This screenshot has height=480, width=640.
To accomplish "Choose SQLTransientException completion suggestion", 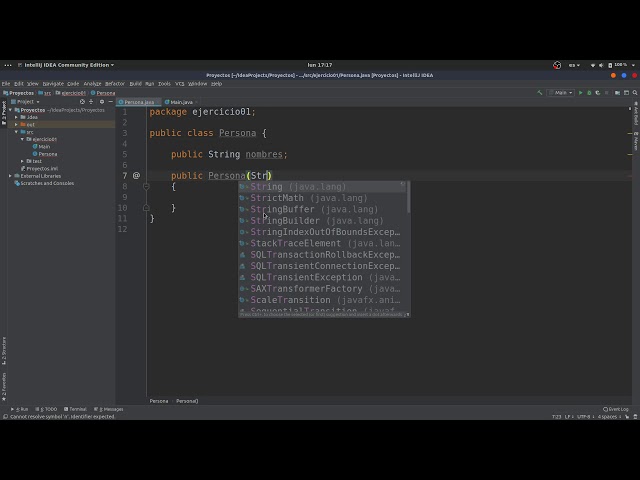I will (322, 278).
